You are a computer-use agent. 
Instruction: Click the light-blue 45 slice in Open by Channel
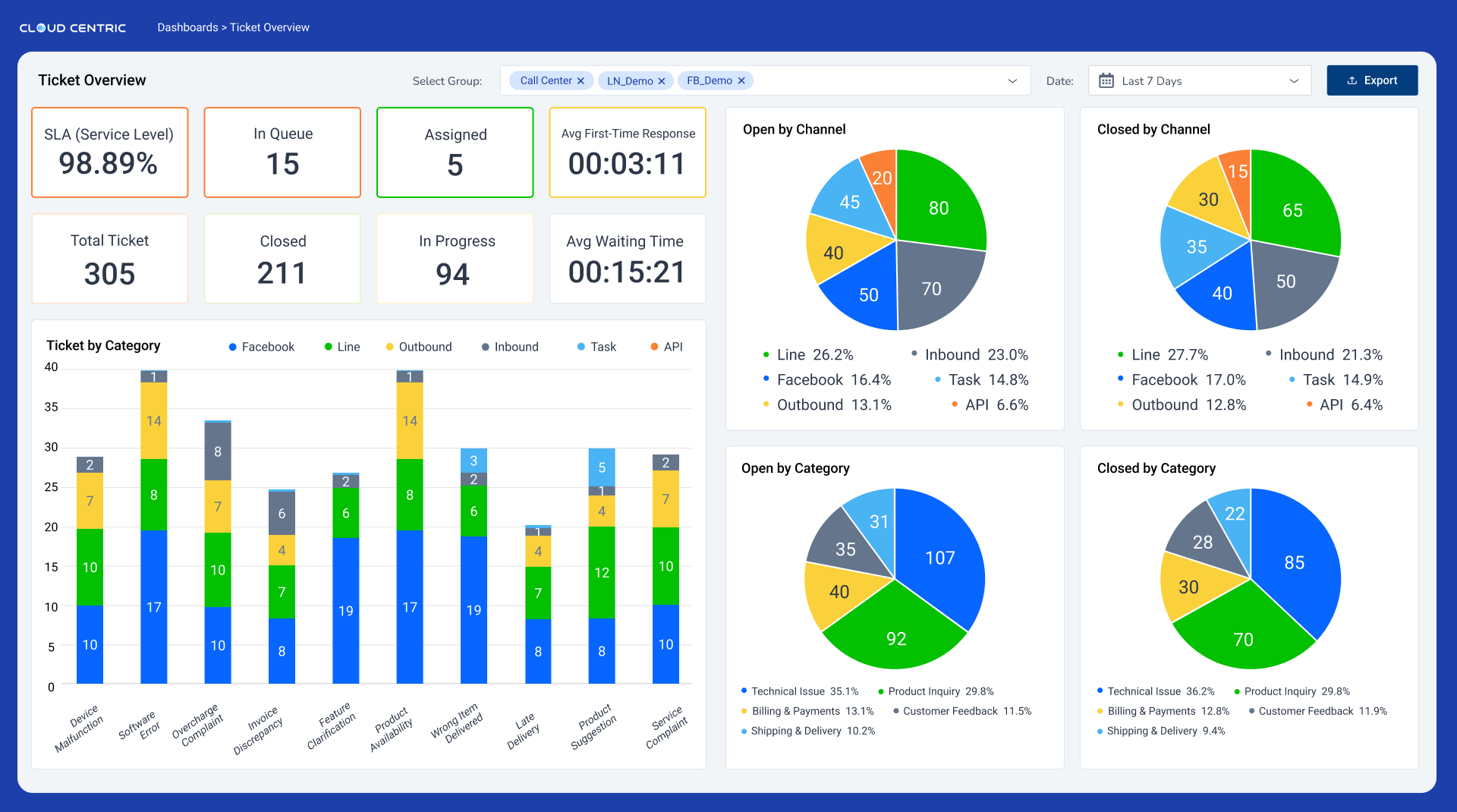[850, 201]
